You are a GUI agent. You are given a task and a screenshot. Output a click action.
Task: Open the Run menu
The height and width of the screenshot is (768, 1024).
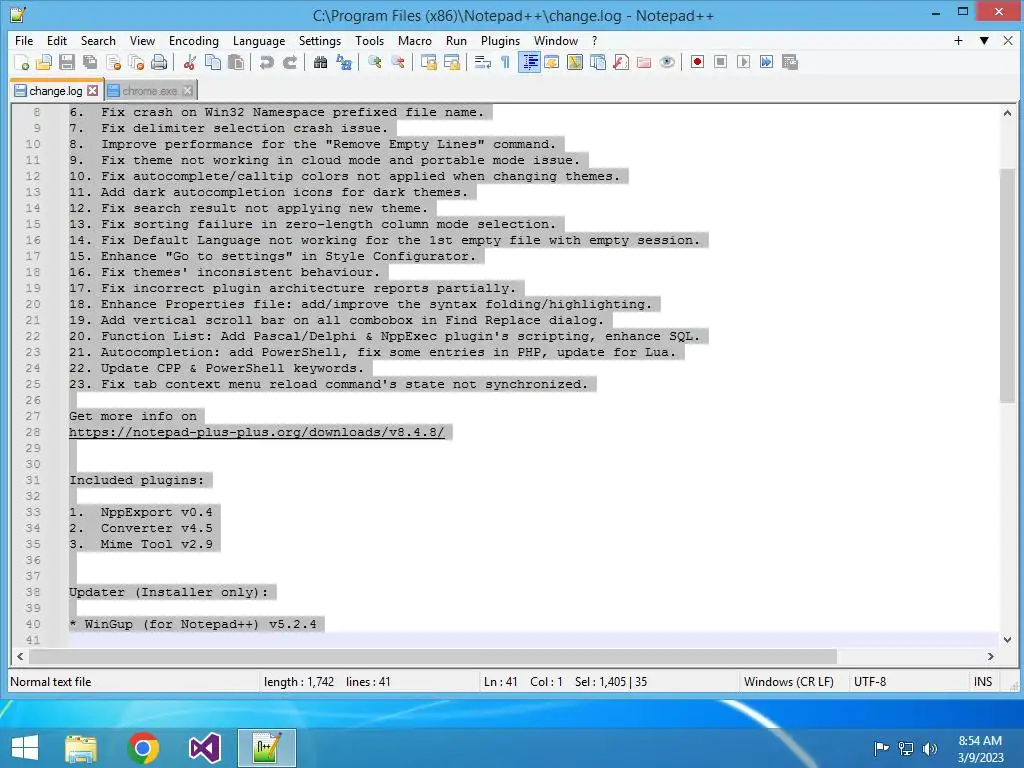[x=456, y=40]
